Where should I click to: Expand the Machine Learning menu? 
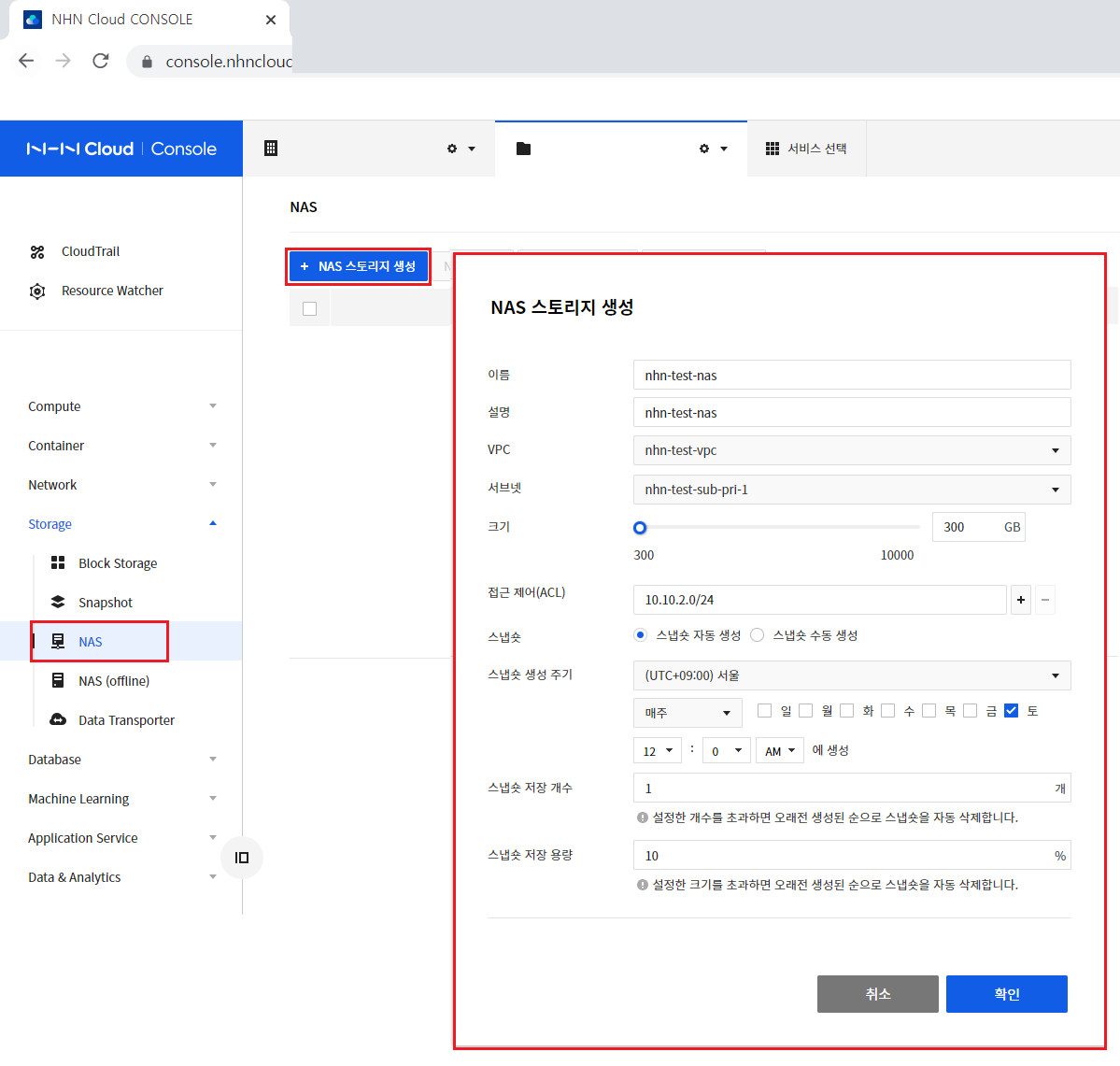click(121, 798)
